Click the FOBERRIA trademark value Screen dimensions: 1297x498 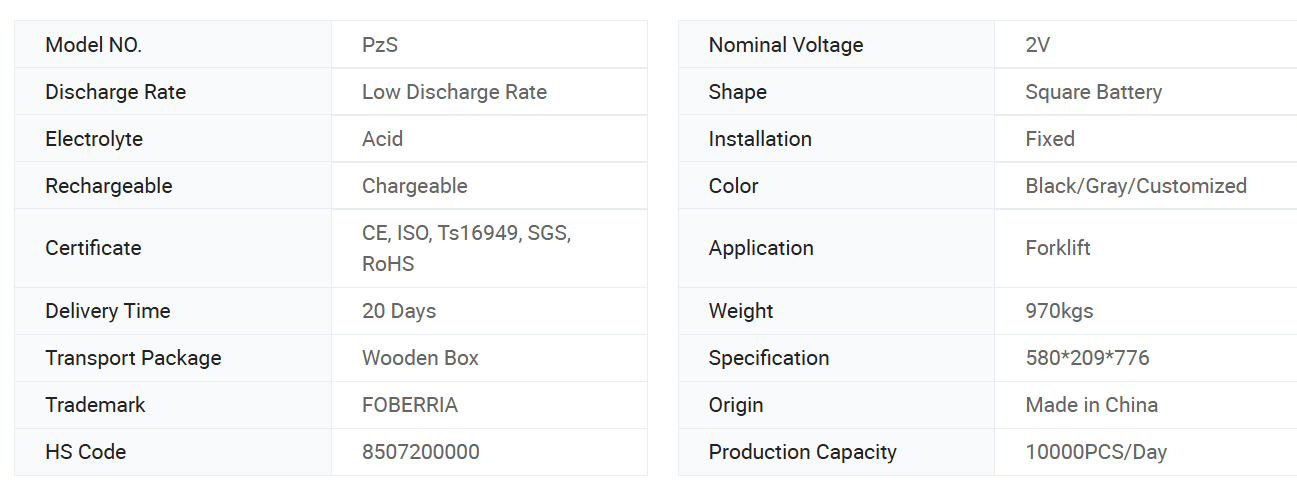point(410,405)
